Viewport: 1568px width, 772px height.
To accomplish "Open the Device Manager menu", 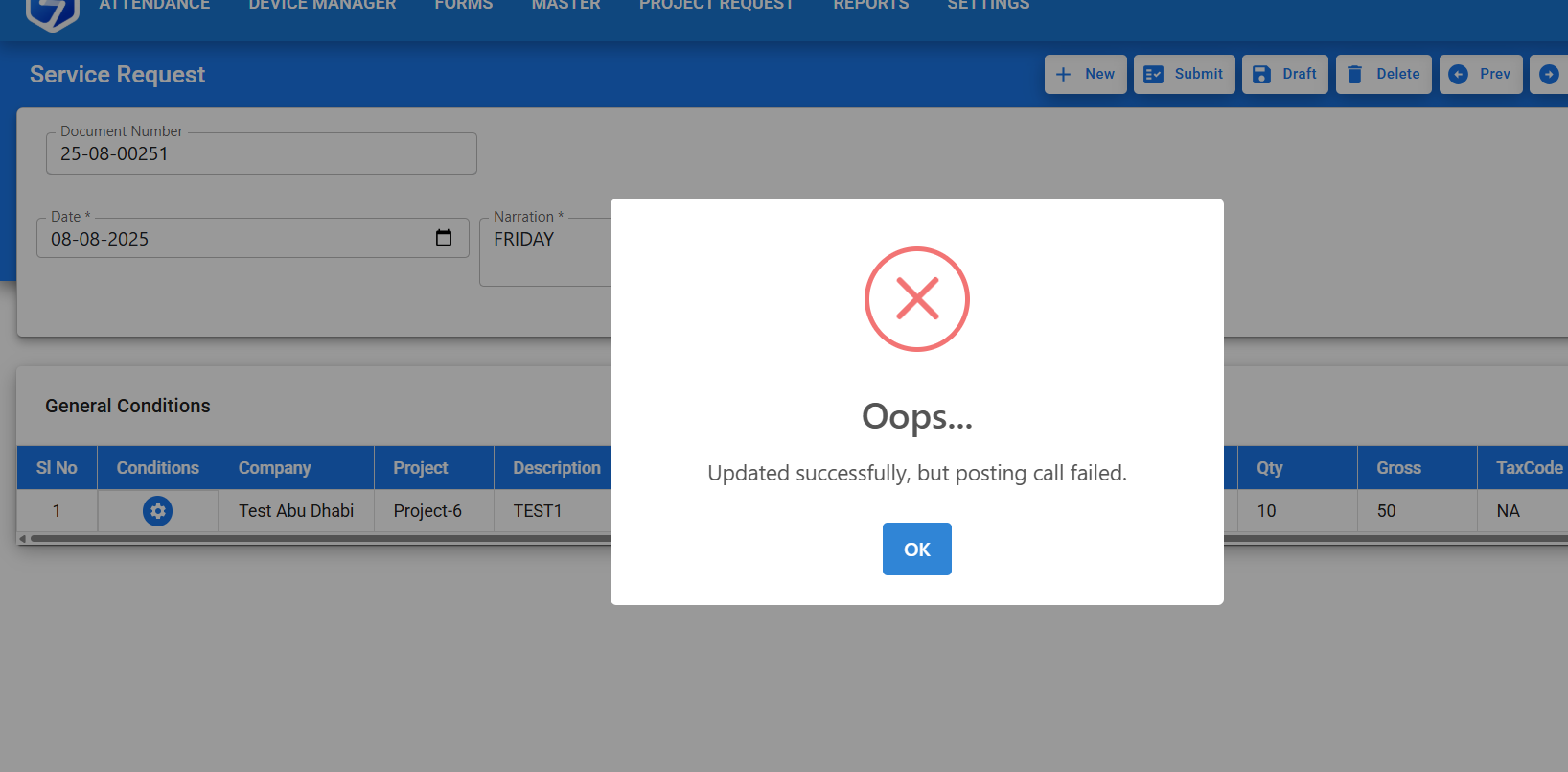I will click(322, 6).
